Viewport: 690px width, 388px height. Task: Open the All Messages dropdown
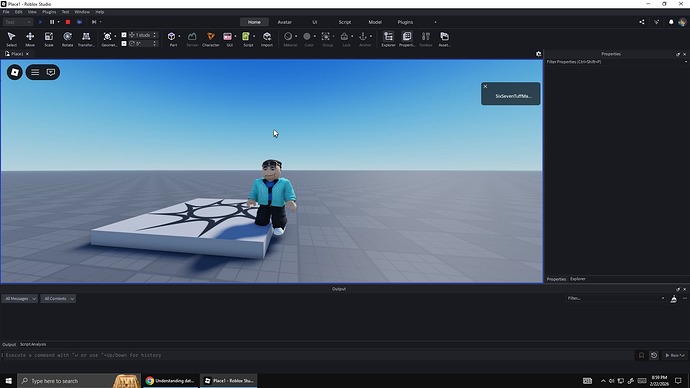(19, 299)
